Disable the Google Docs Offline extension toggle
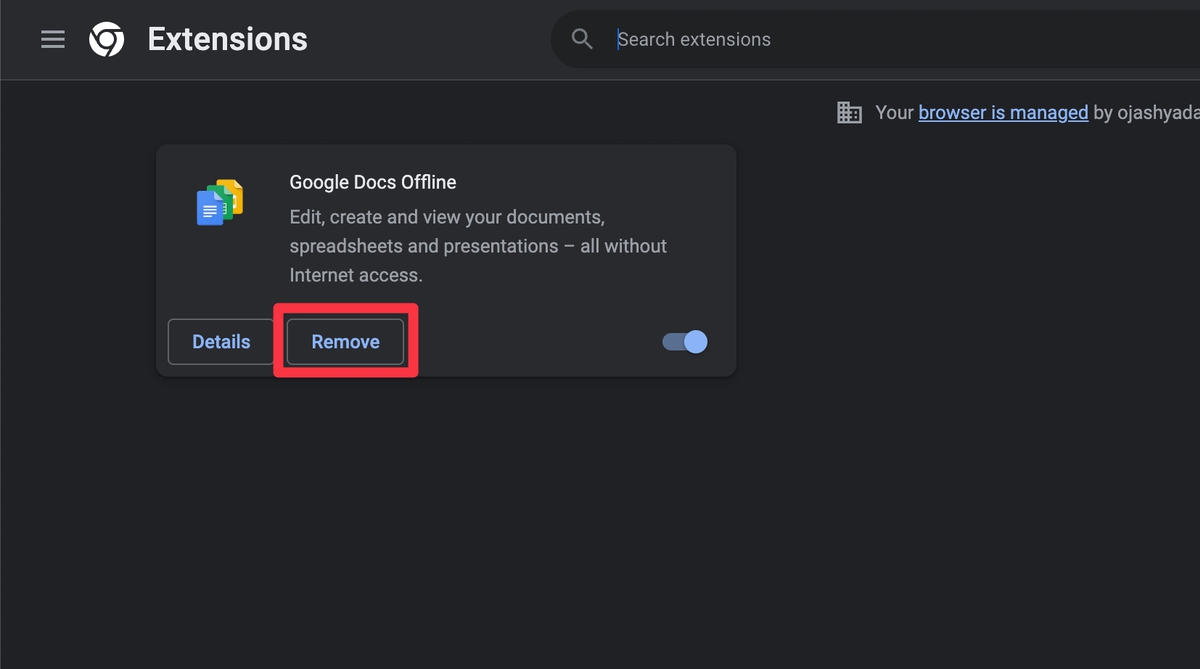 click(x=685, y=342)
